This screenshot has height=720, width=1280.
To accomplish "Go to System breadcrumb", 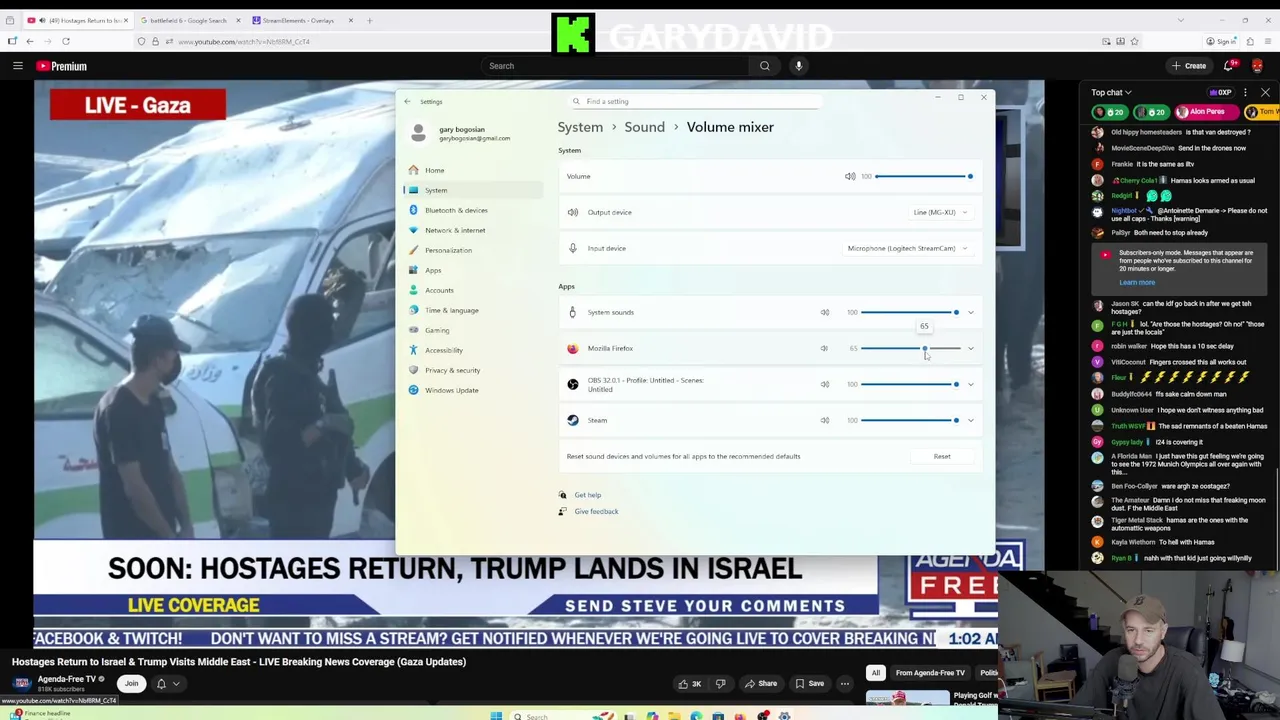I will [x=580, y=127].
